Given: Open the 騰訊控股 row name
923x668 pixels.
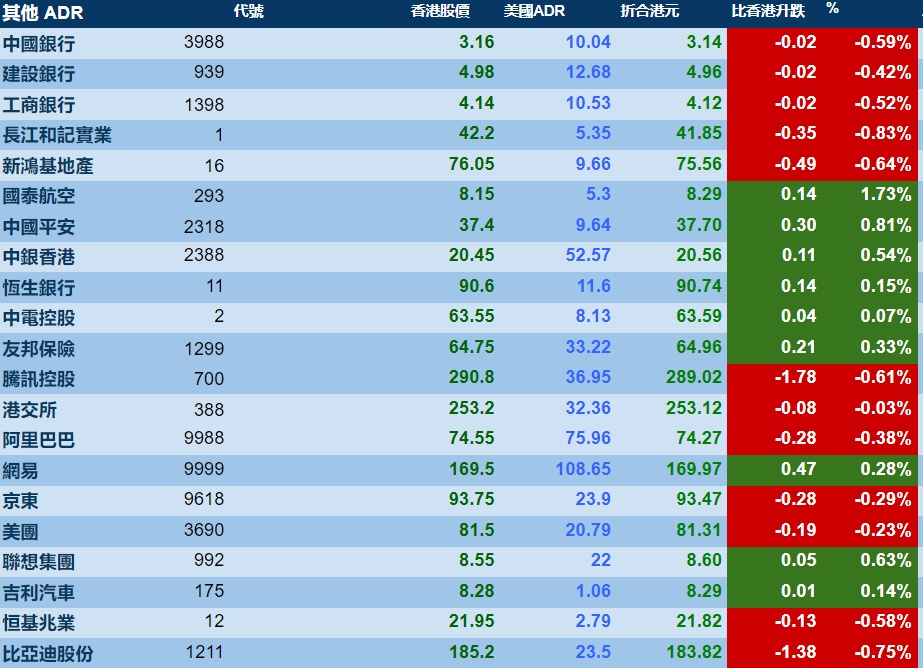Looking at the screenshot, I should pos(39,379).
